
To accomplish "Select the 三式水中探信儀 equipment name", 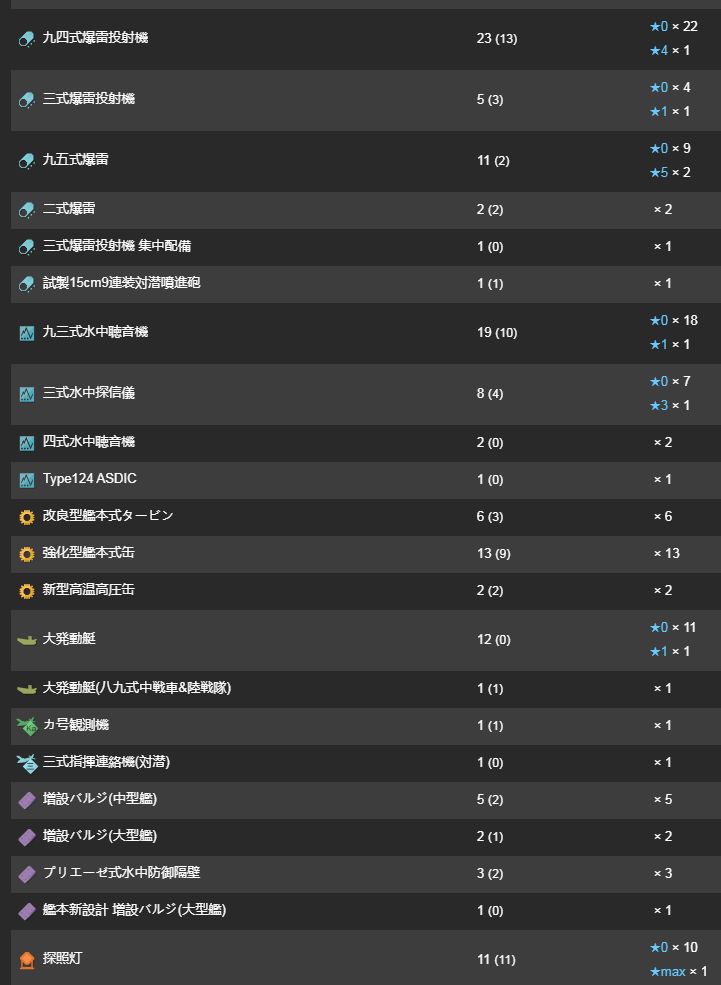I will [x=89, y=393].
